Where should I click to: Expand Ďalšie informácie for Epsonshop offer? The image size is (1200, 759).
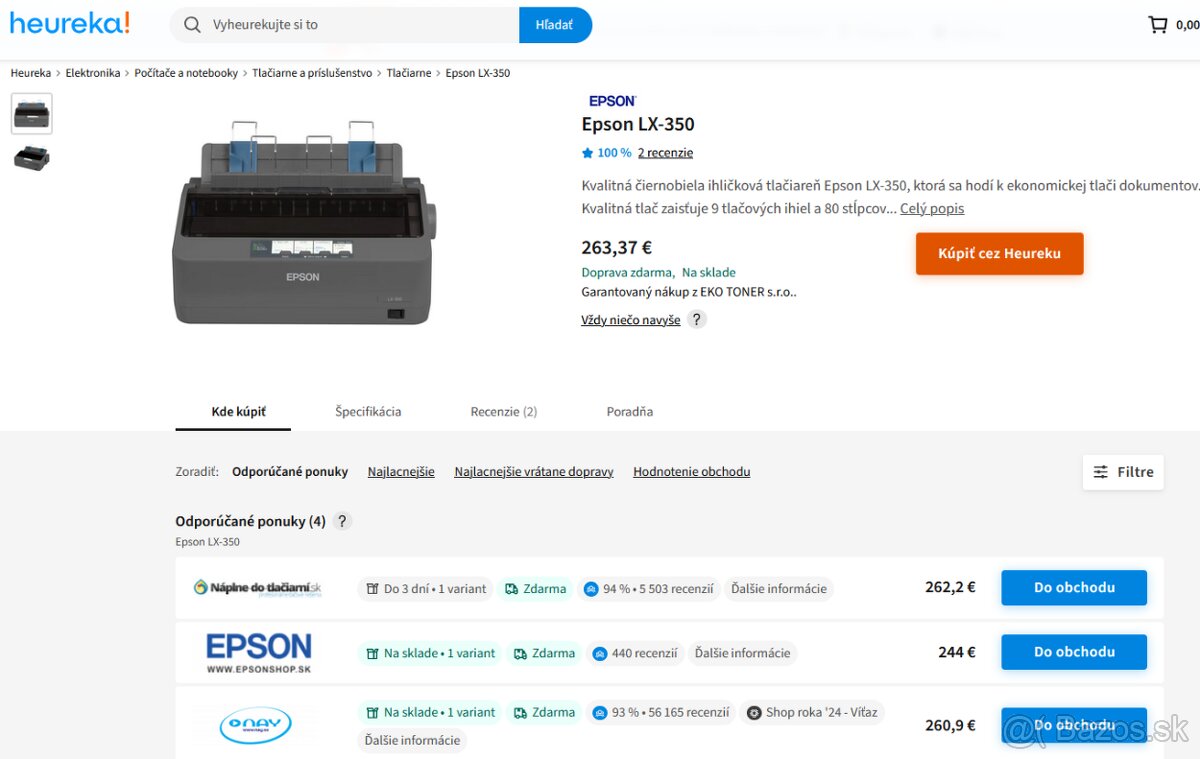[x=743, y=653]
